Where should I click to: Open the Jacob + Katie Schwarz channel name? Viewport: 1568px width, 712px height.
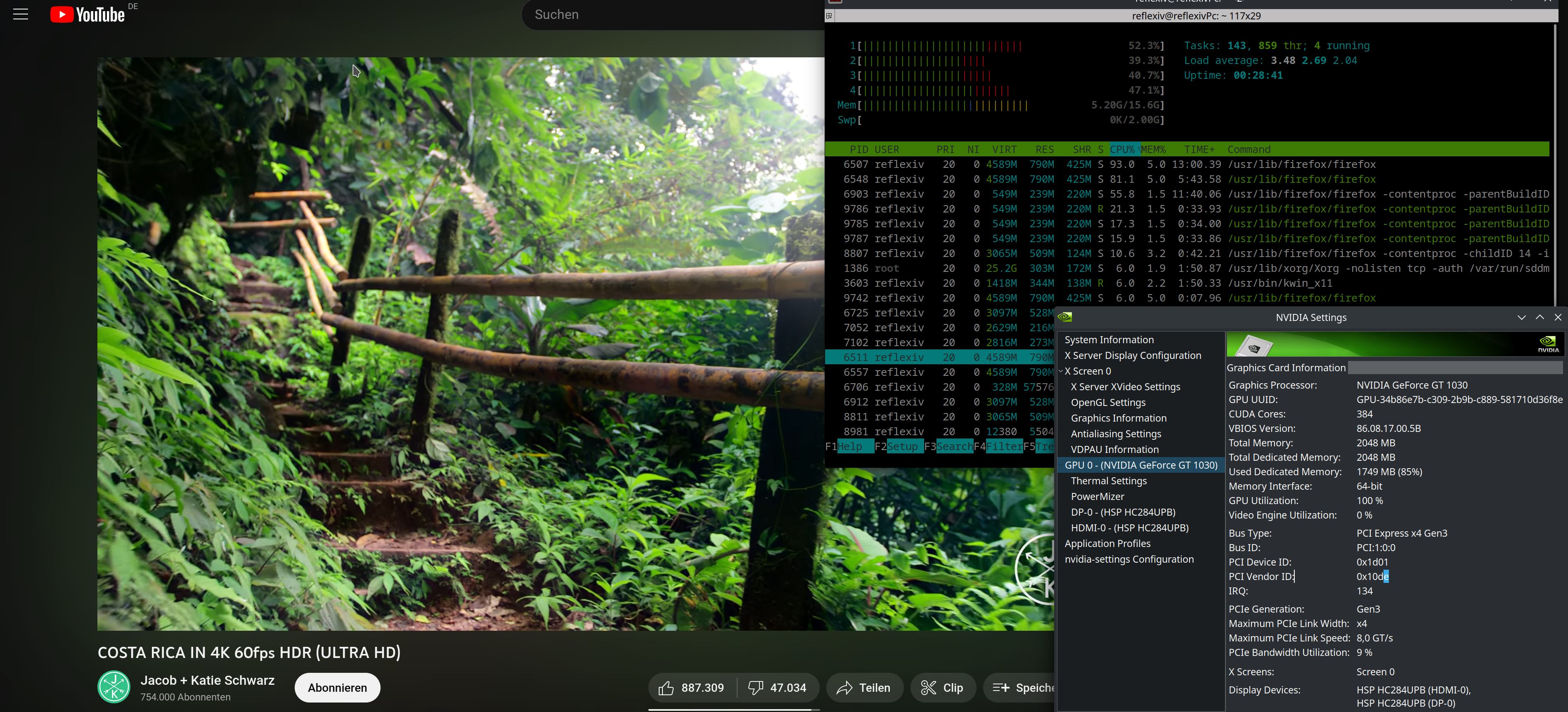207,680
